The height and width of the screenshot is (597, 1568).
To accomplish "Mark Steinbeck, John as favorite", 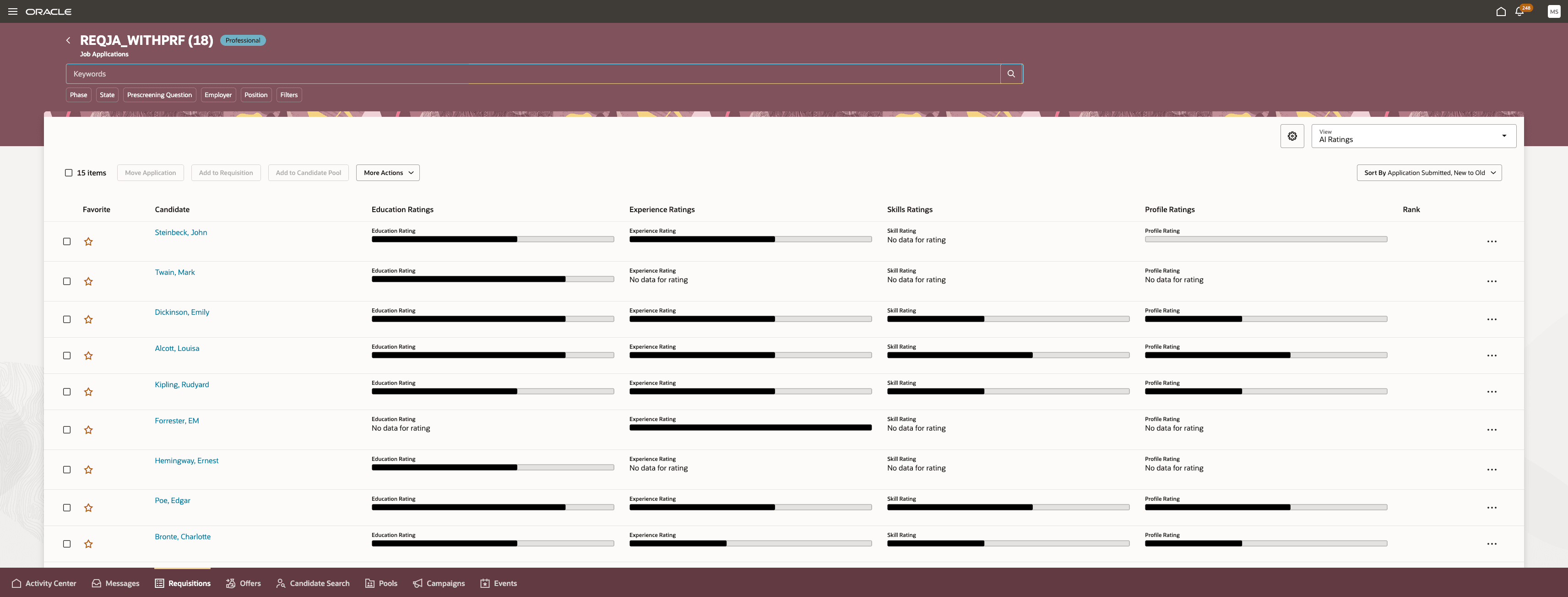I will [x=88, y=242].
